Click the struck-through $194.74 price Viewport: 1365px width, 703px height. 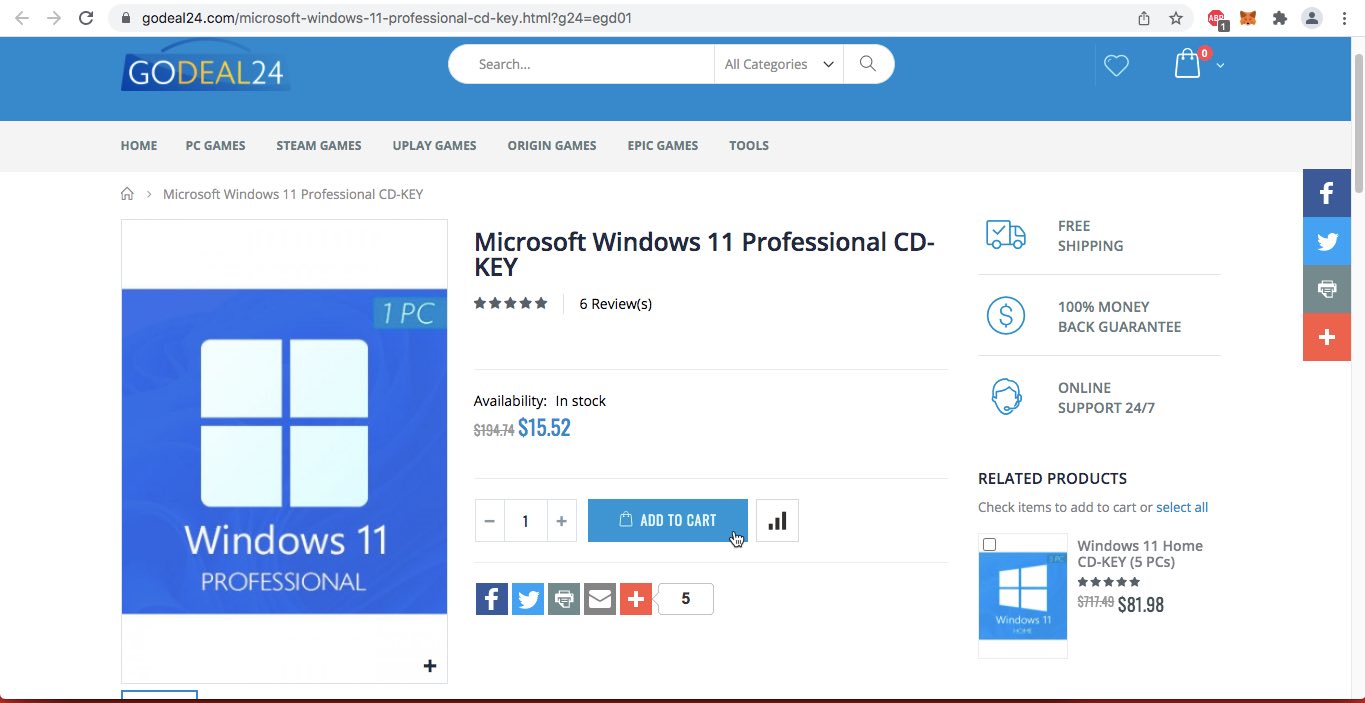click(x=494, y=431)
